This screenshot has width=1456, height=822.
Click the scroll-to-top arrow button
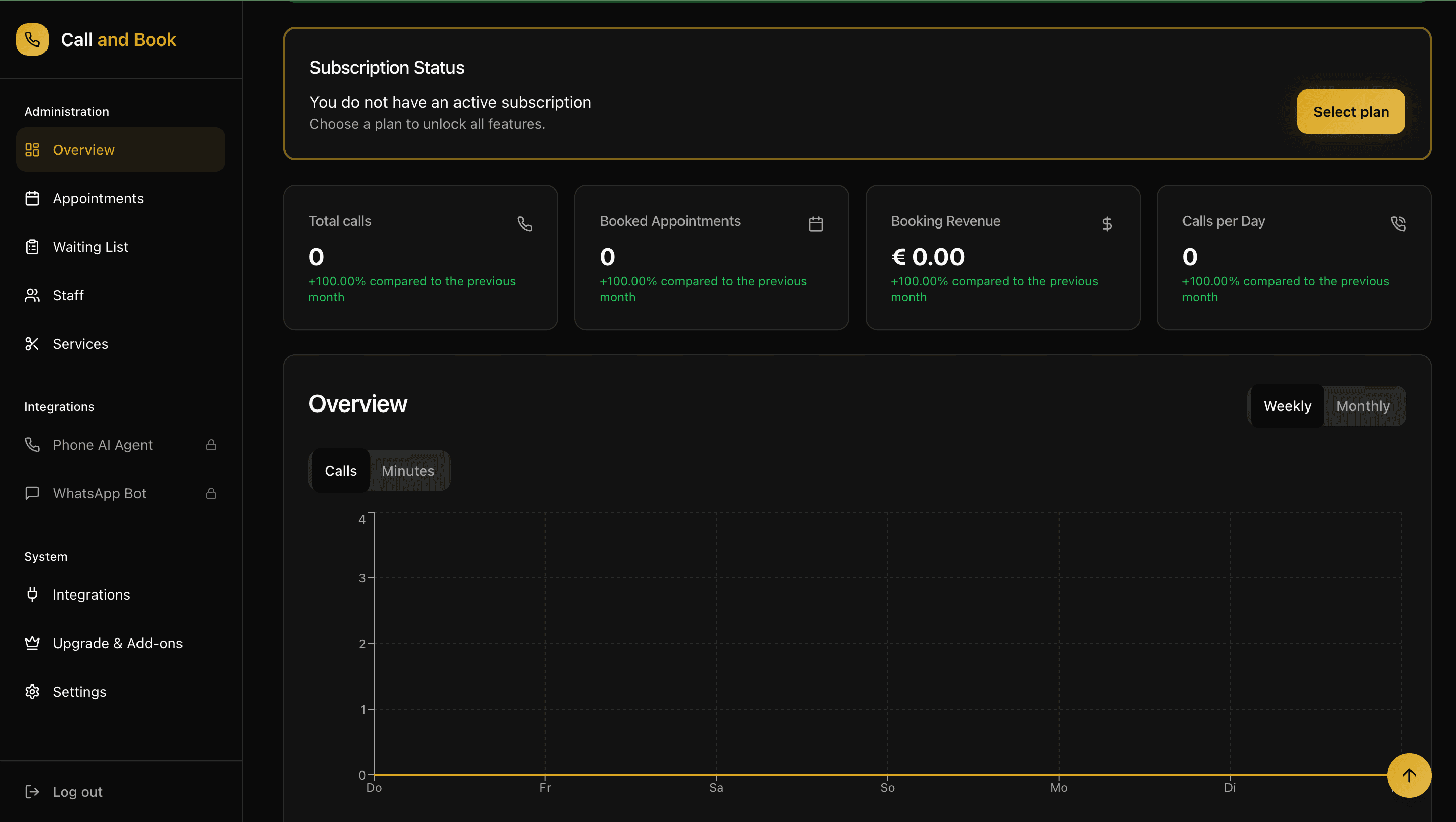point(1408,775)
